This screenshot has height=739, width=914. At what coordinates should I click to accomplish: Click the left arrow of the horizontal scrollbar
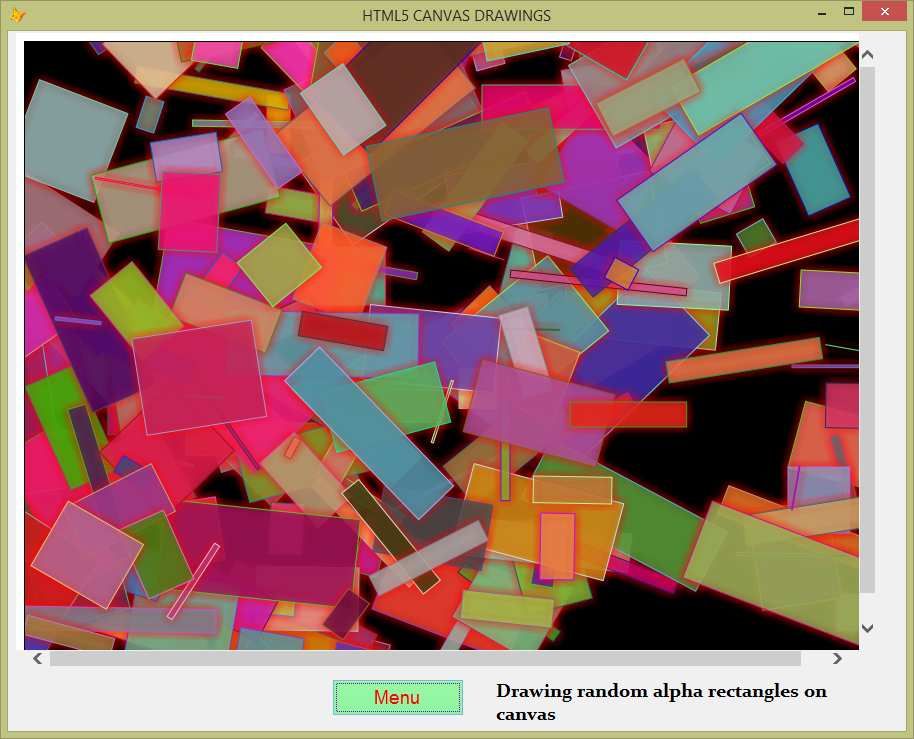coord(37,658)
